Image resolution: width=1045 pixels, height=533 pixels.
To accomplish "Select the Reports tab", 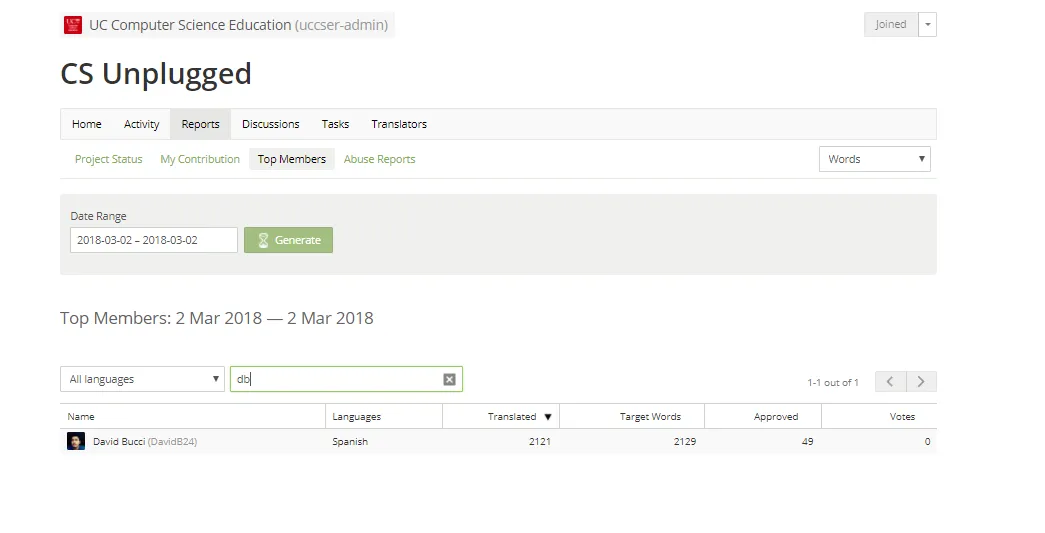I will [x=200, y=124].
